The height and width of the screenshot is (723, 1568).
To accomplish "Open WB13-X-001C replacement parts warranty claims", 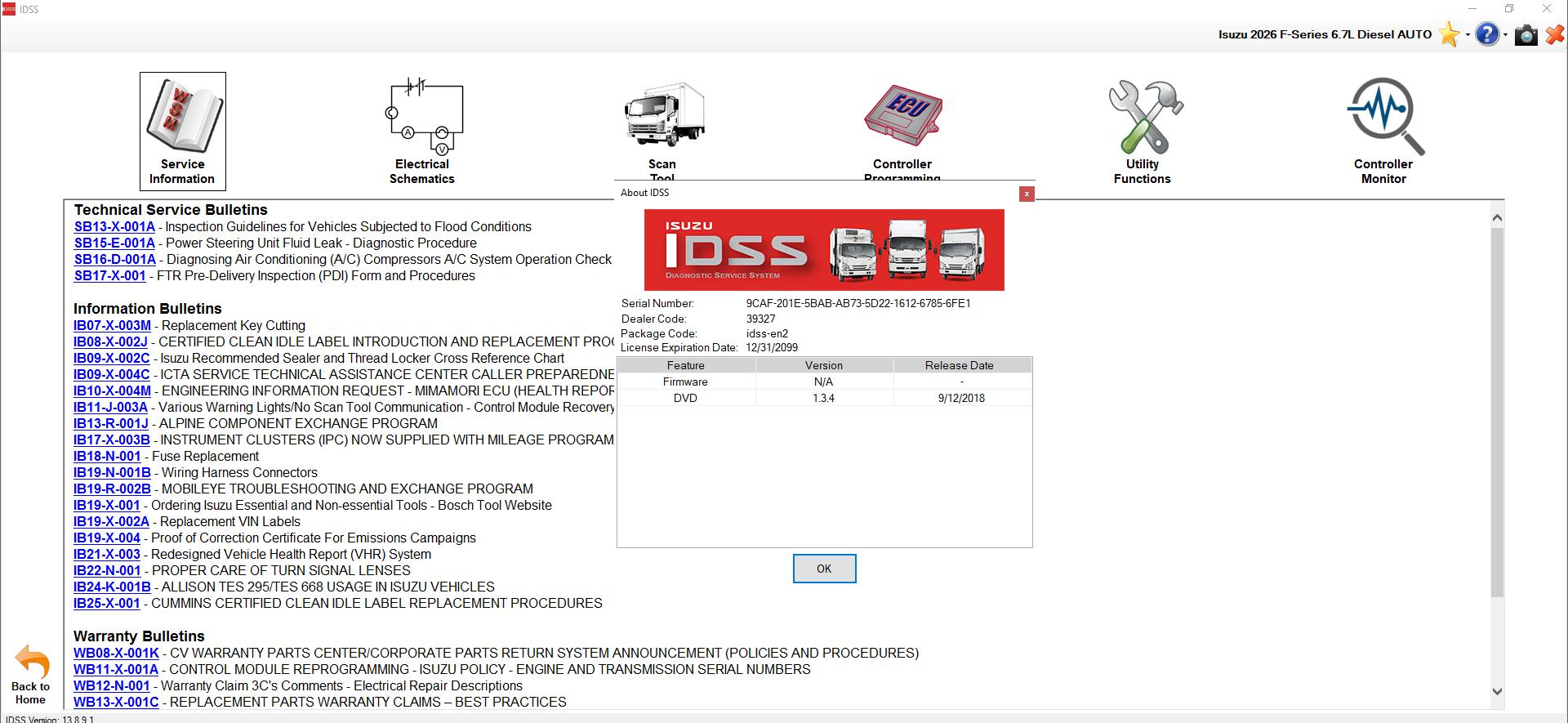I will click(116, 702).
